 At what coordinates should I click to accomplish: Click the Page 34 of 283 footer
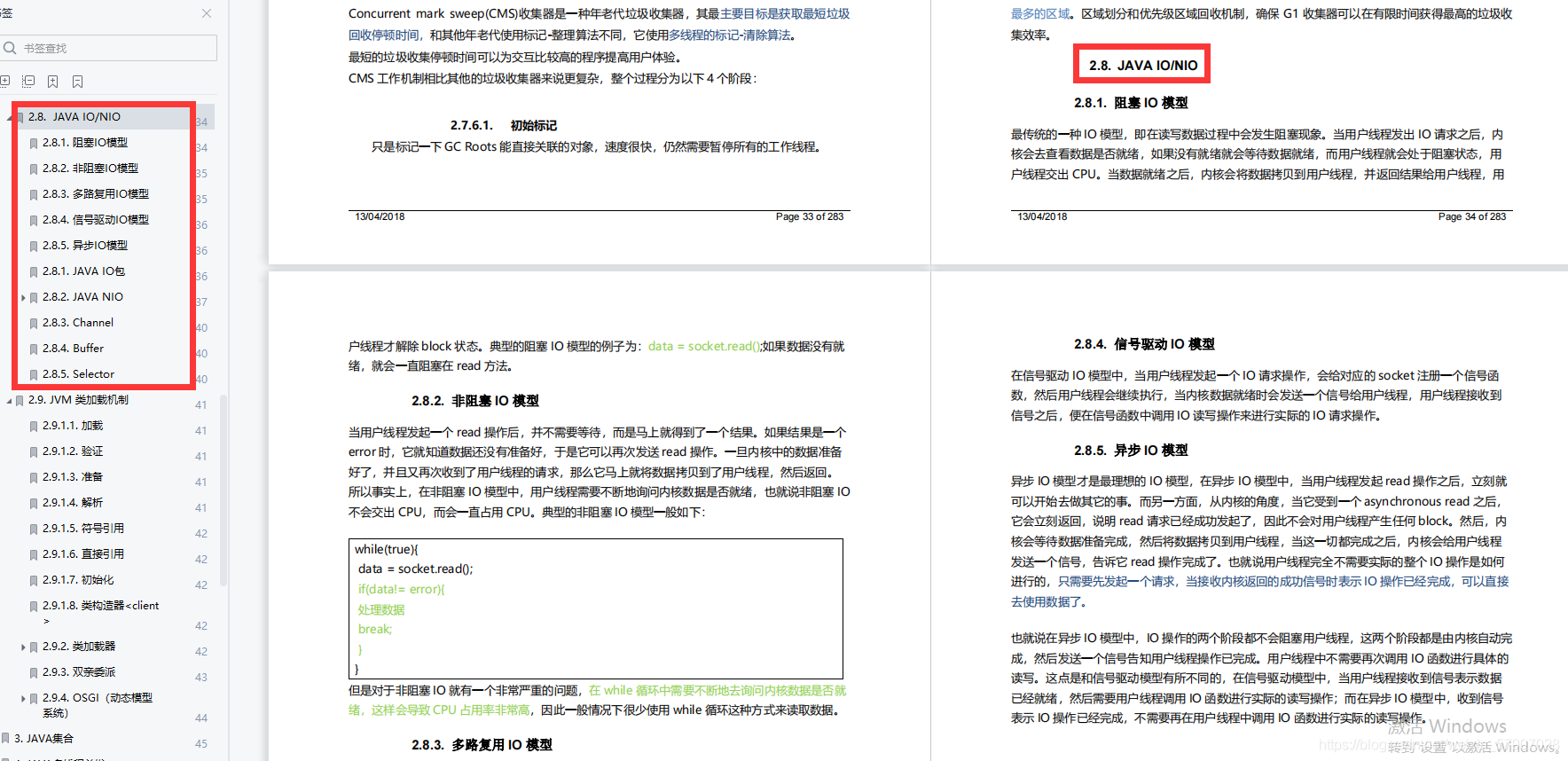[1472, 216]
